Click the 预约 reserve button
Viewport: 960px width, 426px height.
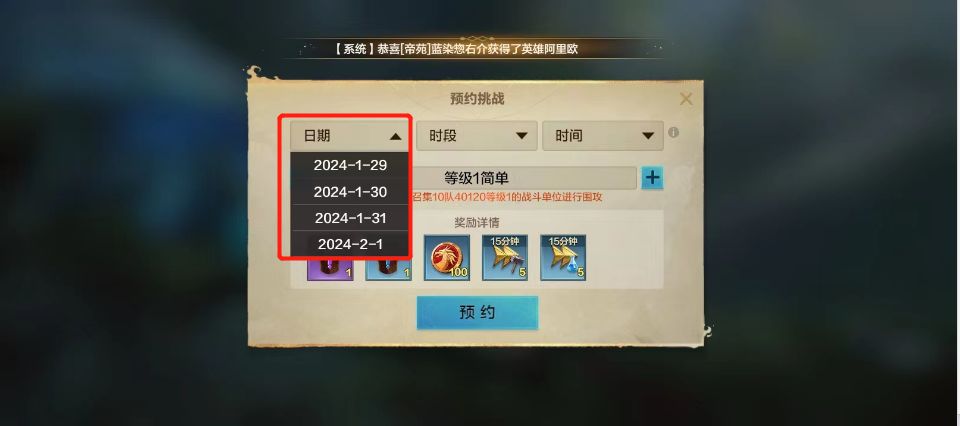[x=478, y=313]
